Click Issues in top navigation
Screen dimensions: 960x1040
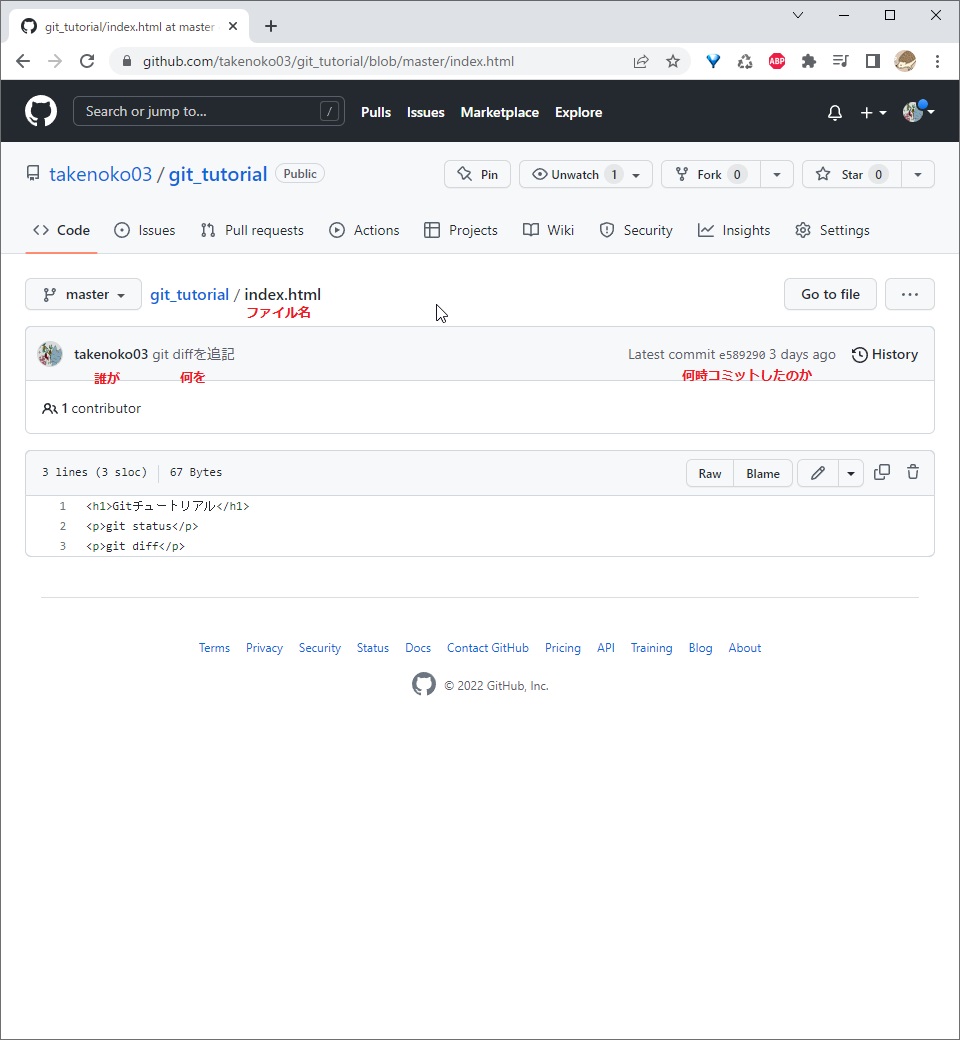pos(425,113)
